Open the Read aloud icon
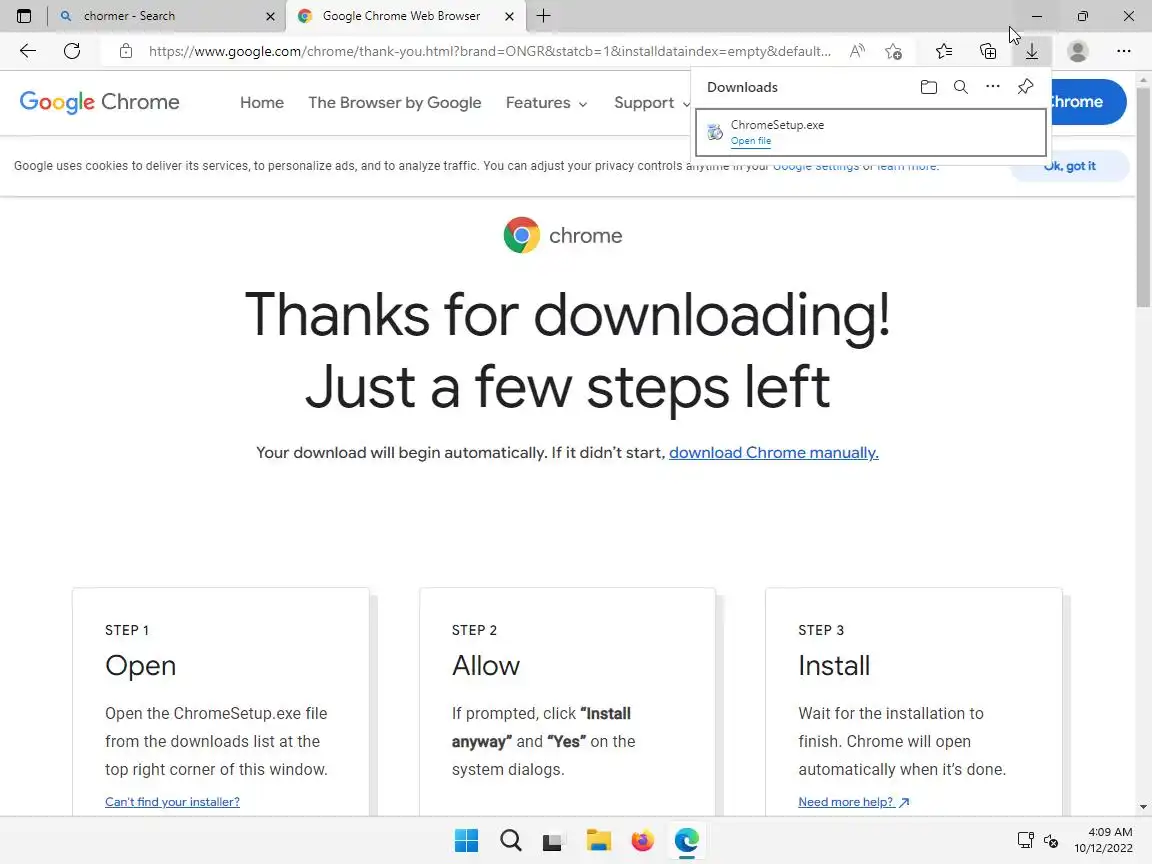This screenshot has height=864, width=1152. pos(857,51)
